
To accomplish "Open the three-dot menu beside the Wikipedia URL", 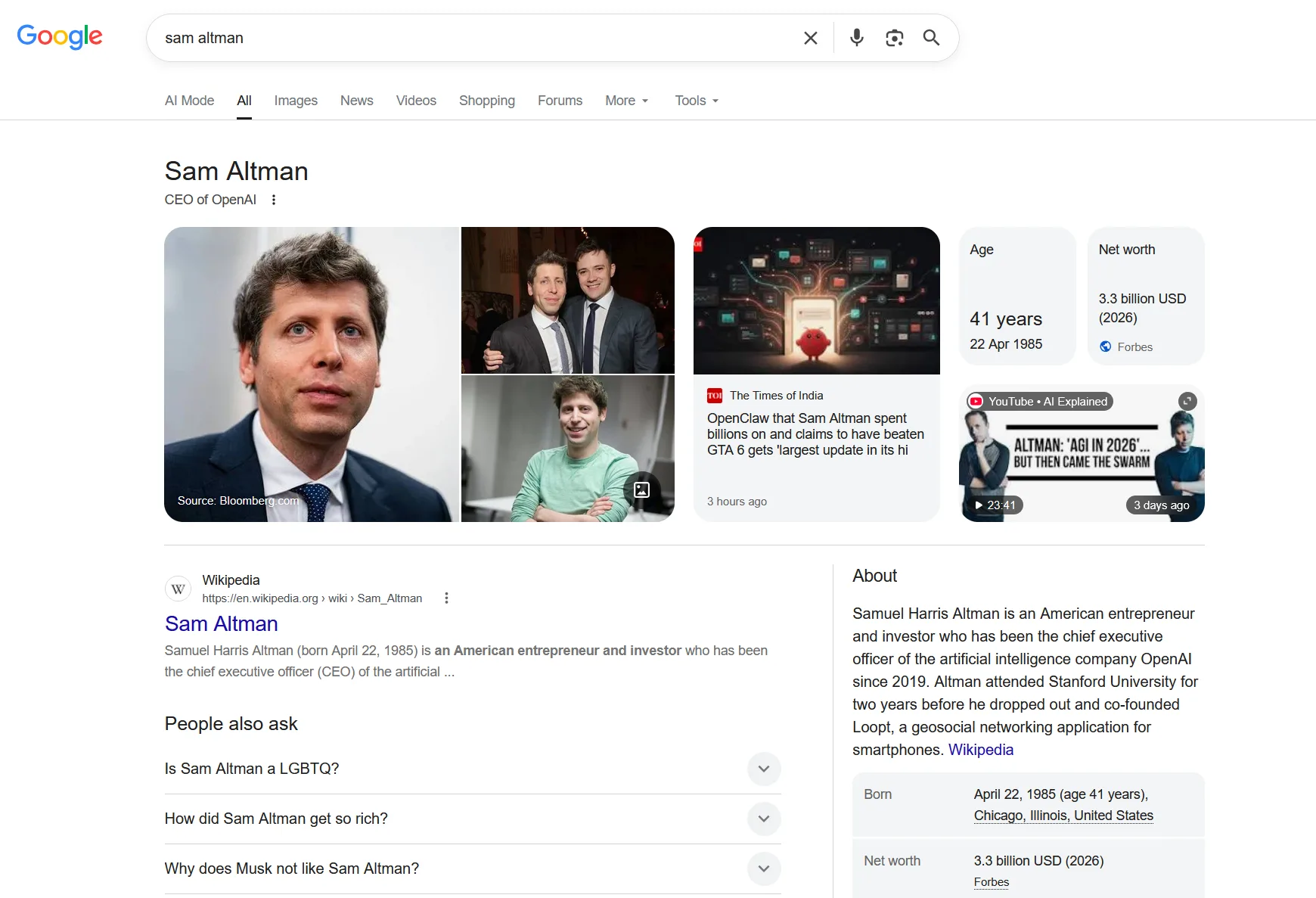I will click(x=446, y=598).
